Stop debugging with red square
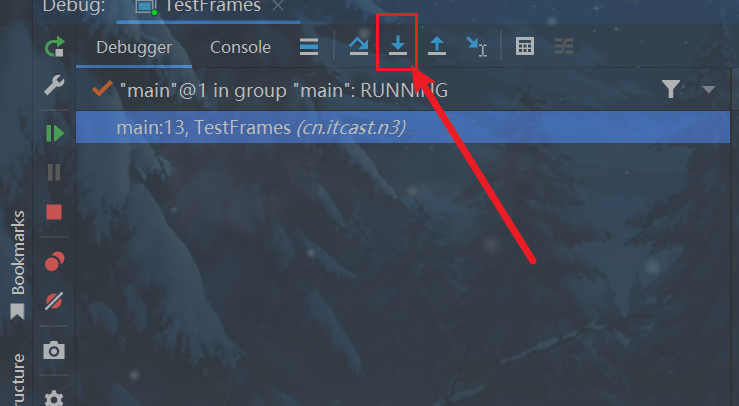The width and height of the screenshot is (739, 406). pos(54,212)
